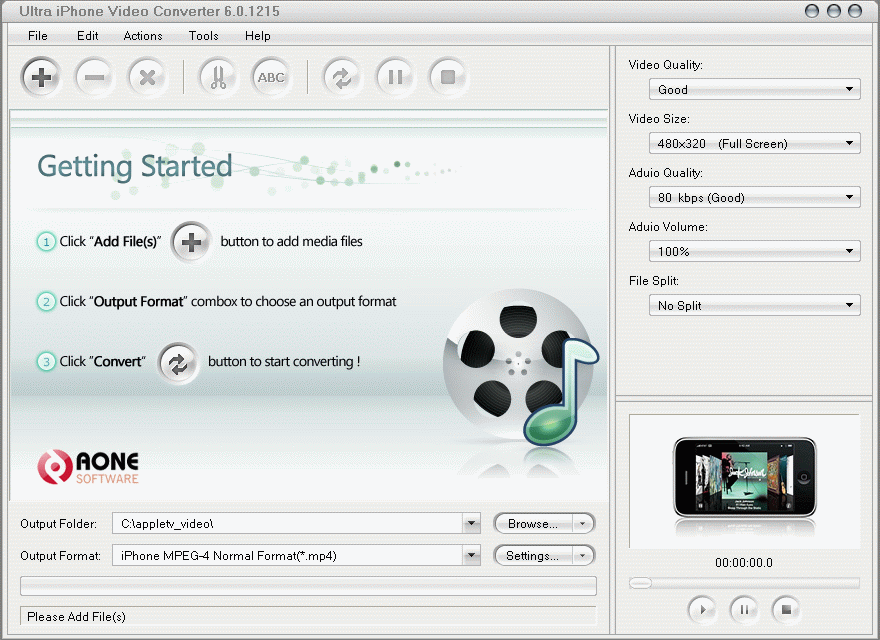Click the Settings... button

533,556
